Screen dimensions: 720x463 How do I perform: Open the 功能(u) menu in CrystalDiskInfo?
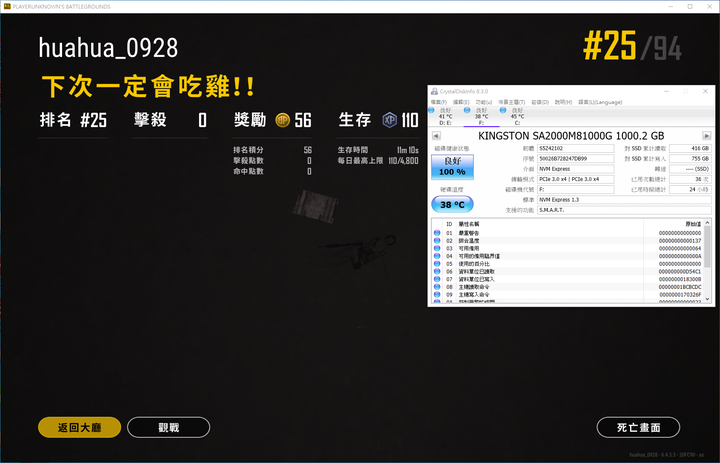tap(484, 102)
